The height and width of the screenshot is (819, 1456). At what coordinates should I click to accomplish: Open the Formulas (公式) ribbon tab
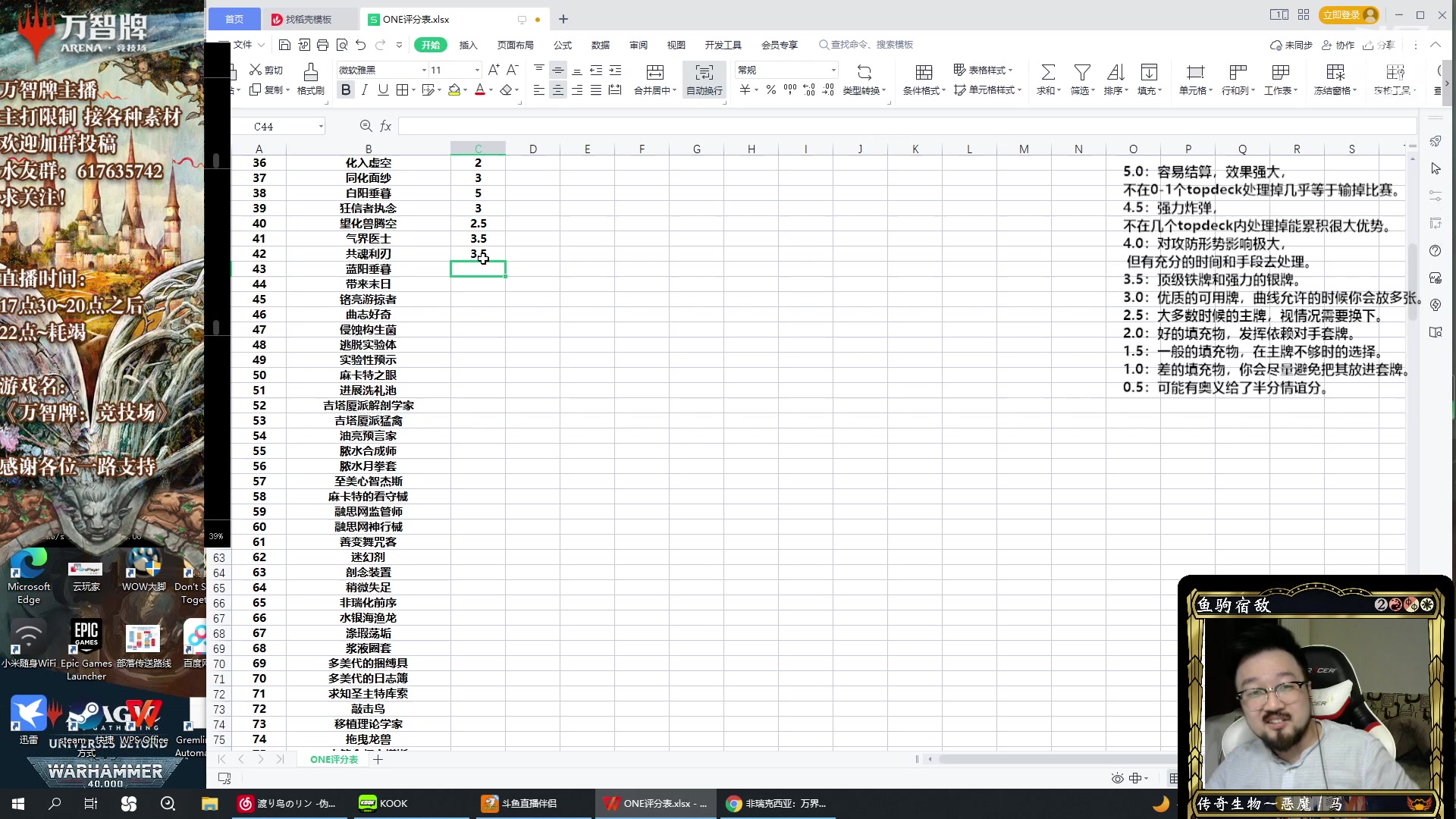pos(563,45)
